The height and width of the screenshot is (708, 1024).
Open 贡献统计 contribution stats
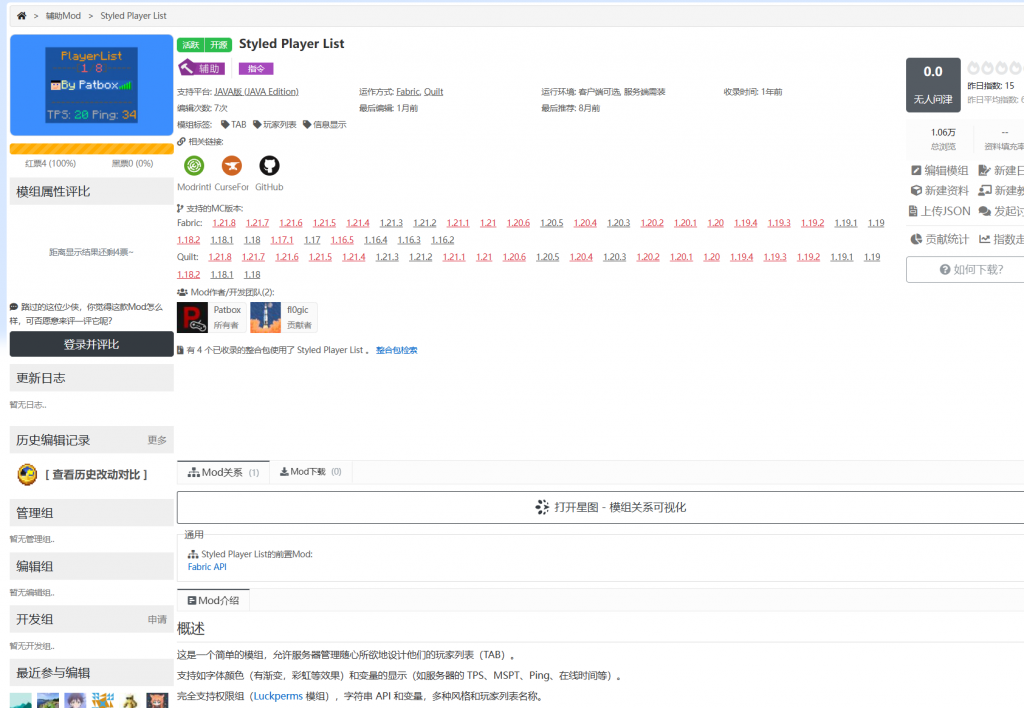(x=940, y=239)
